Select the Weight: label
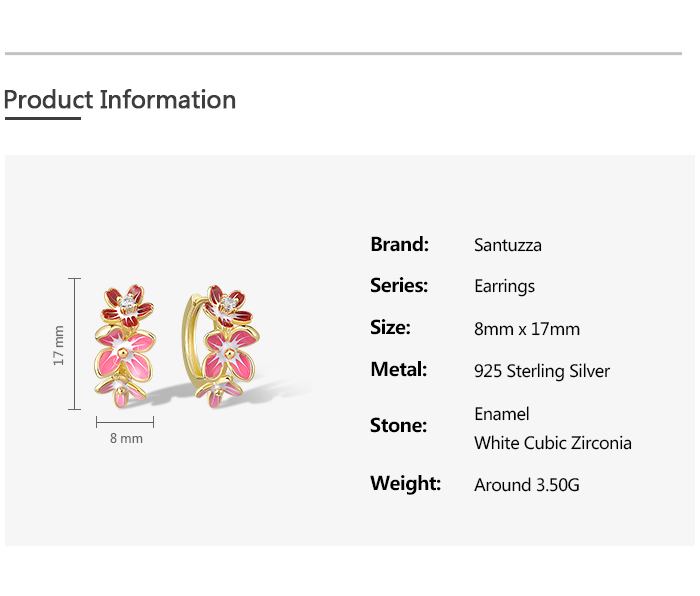 coord(405,483)
